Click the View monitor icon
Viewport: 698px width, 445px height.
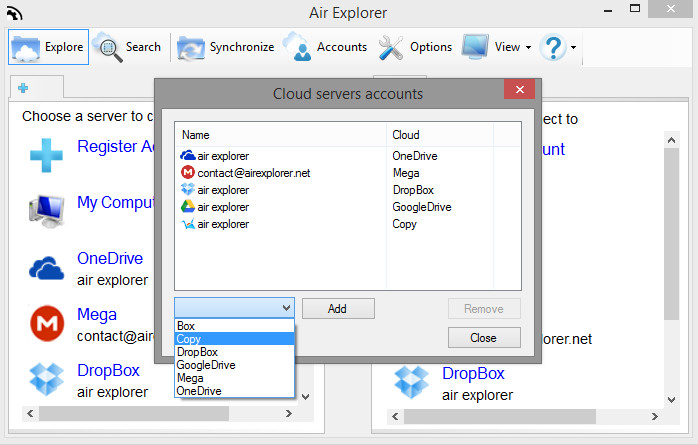pyautogui.click(x=475, y=47)
